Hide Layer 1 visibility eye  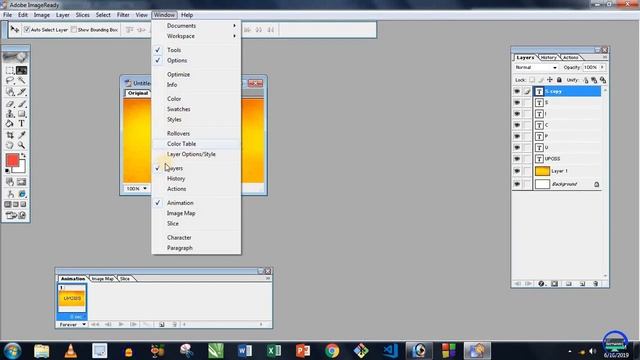pyautogui.click(x=517, y=171)
